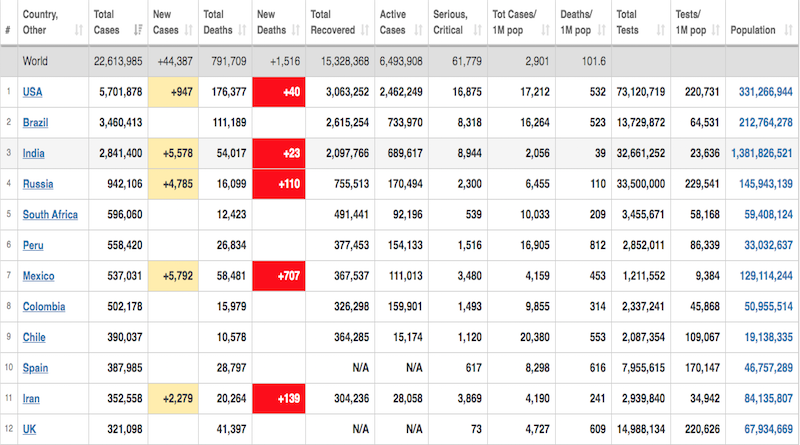800x445 pixels.
Task: Sort by Serious, Critical arrow icon
Action: (478, 30)
